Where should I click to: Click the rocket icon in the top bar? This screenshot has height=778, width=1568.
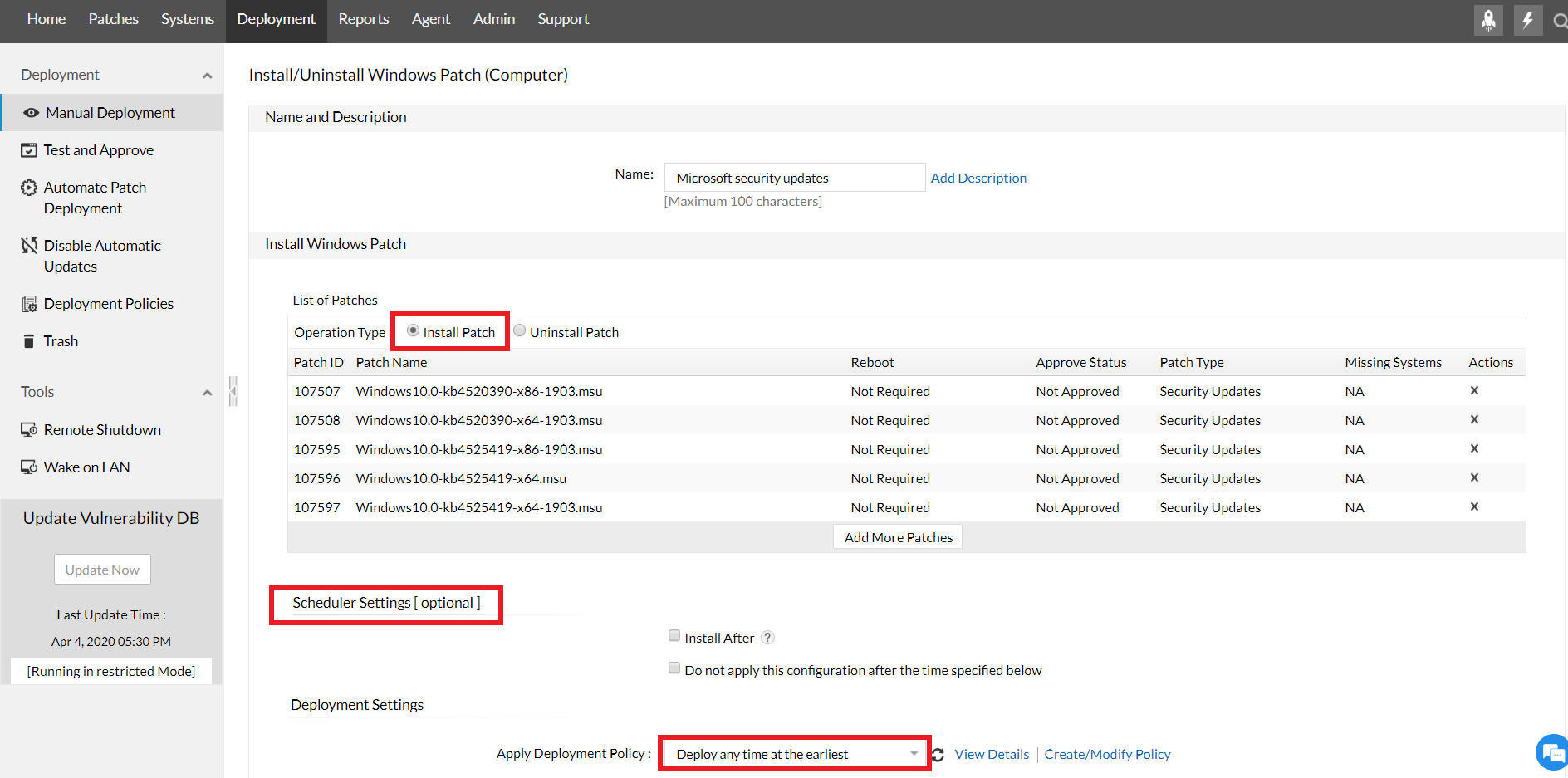point(1488,20)
